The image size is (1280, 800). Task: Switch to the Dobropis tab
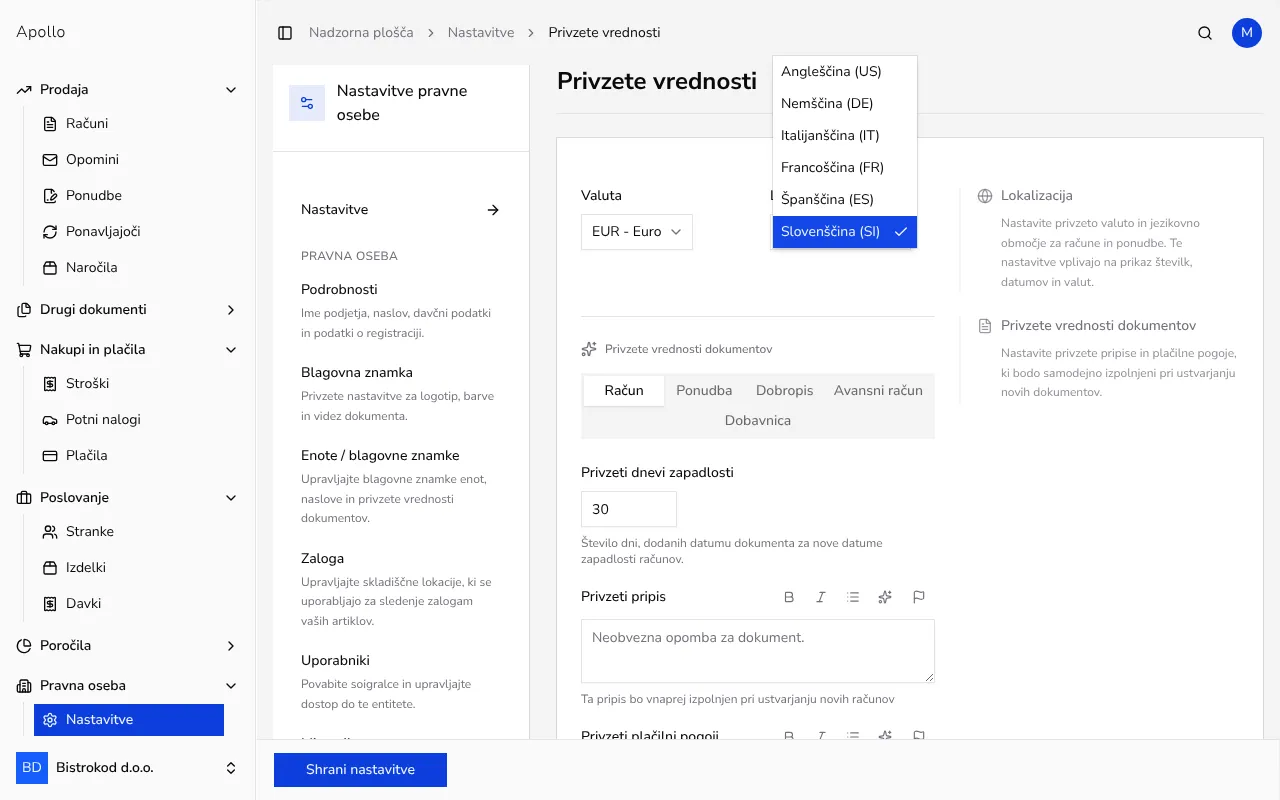tap(785, 391)
